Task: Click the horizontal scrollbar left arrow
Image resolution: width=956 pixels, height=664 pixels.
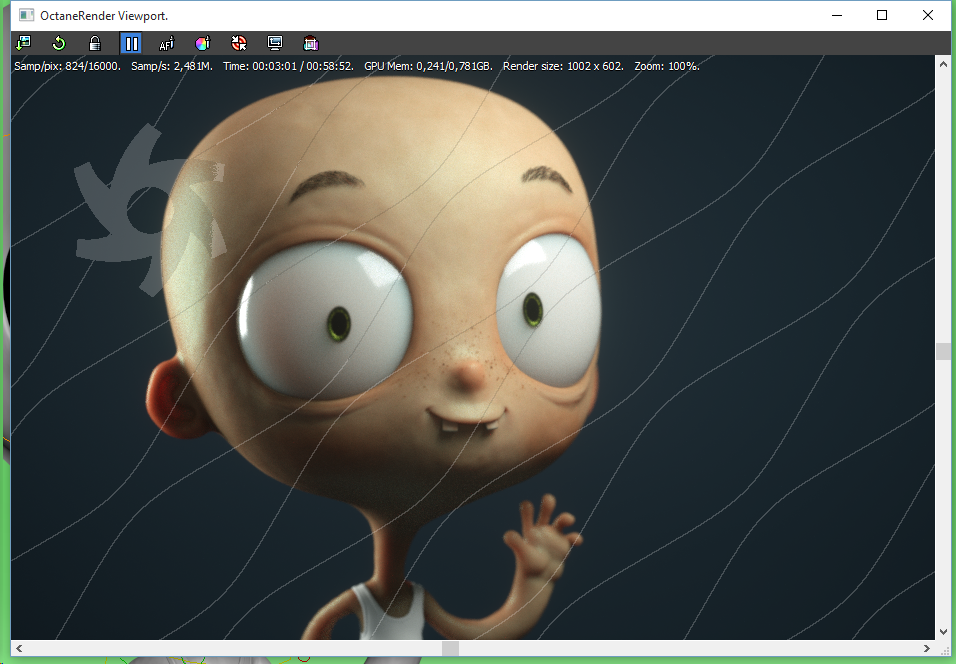Action: pyautogui.click(x=19, y=648)
